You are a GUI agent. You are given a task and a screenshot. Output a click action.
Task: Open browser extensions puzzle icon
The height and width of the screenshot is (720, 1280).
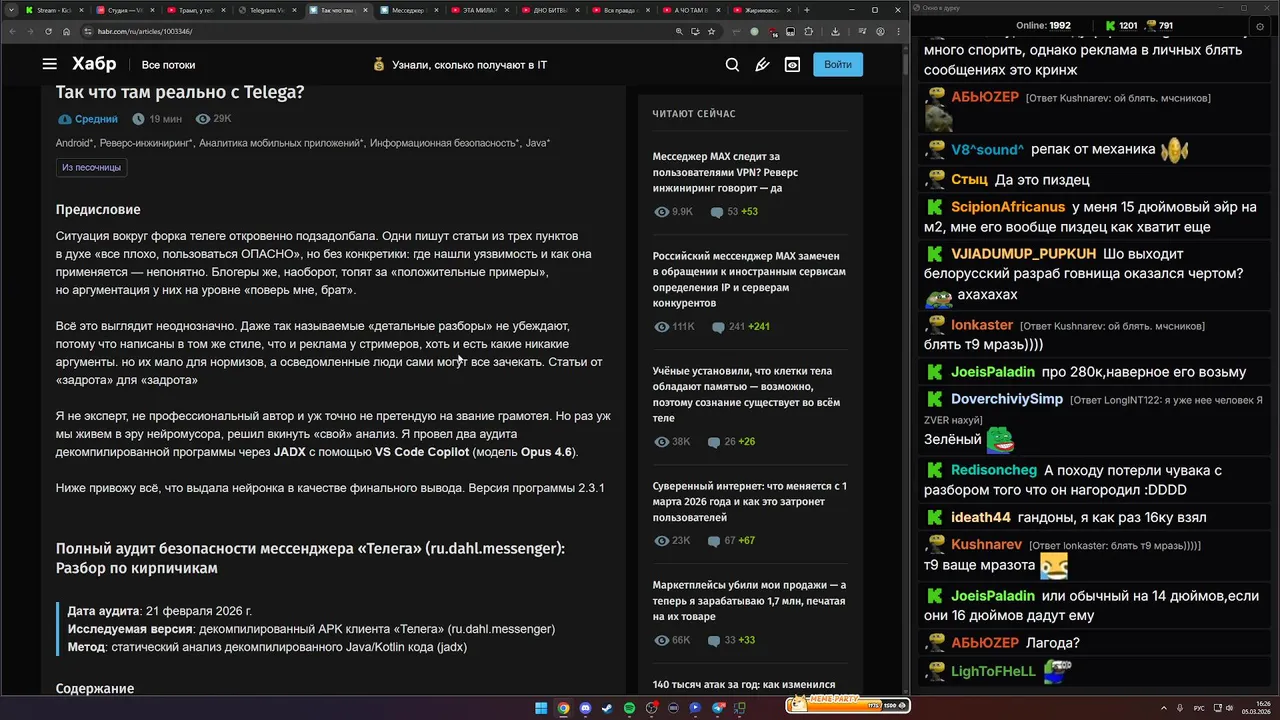pyautogui.click(x=808, y=31)
